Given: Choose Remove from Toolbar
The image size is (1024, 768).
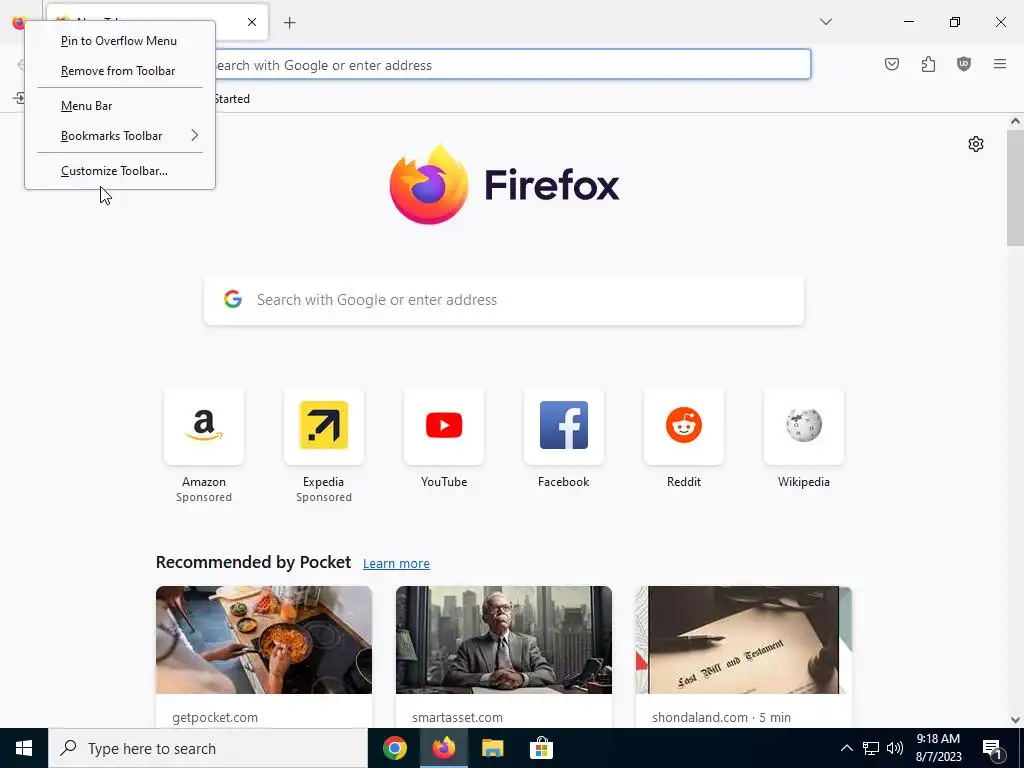Looking at the screenshot, I should click(x=120, y=71).
